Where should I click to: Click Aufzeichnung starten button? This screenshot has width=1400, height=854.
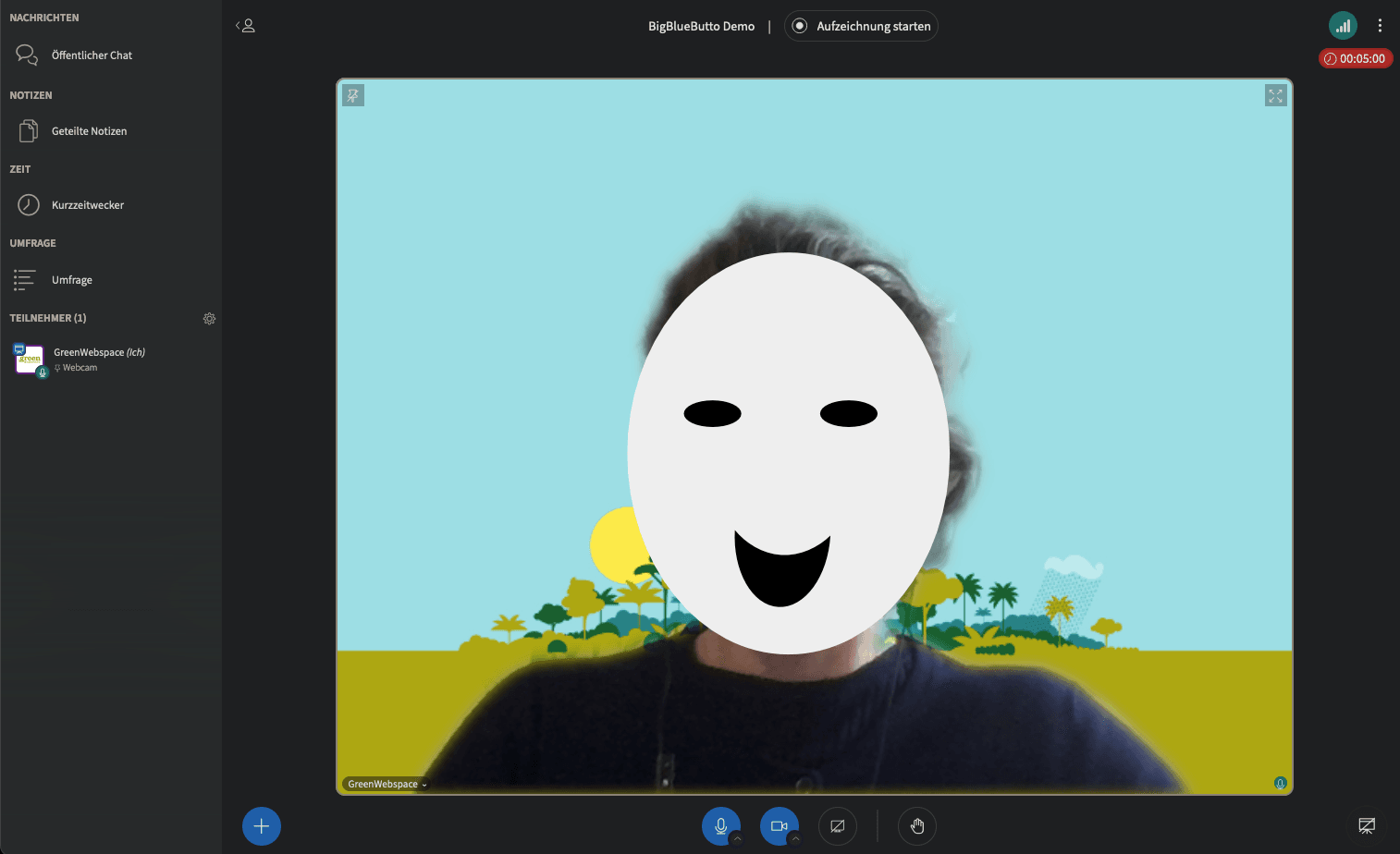[x=861, y=26]
